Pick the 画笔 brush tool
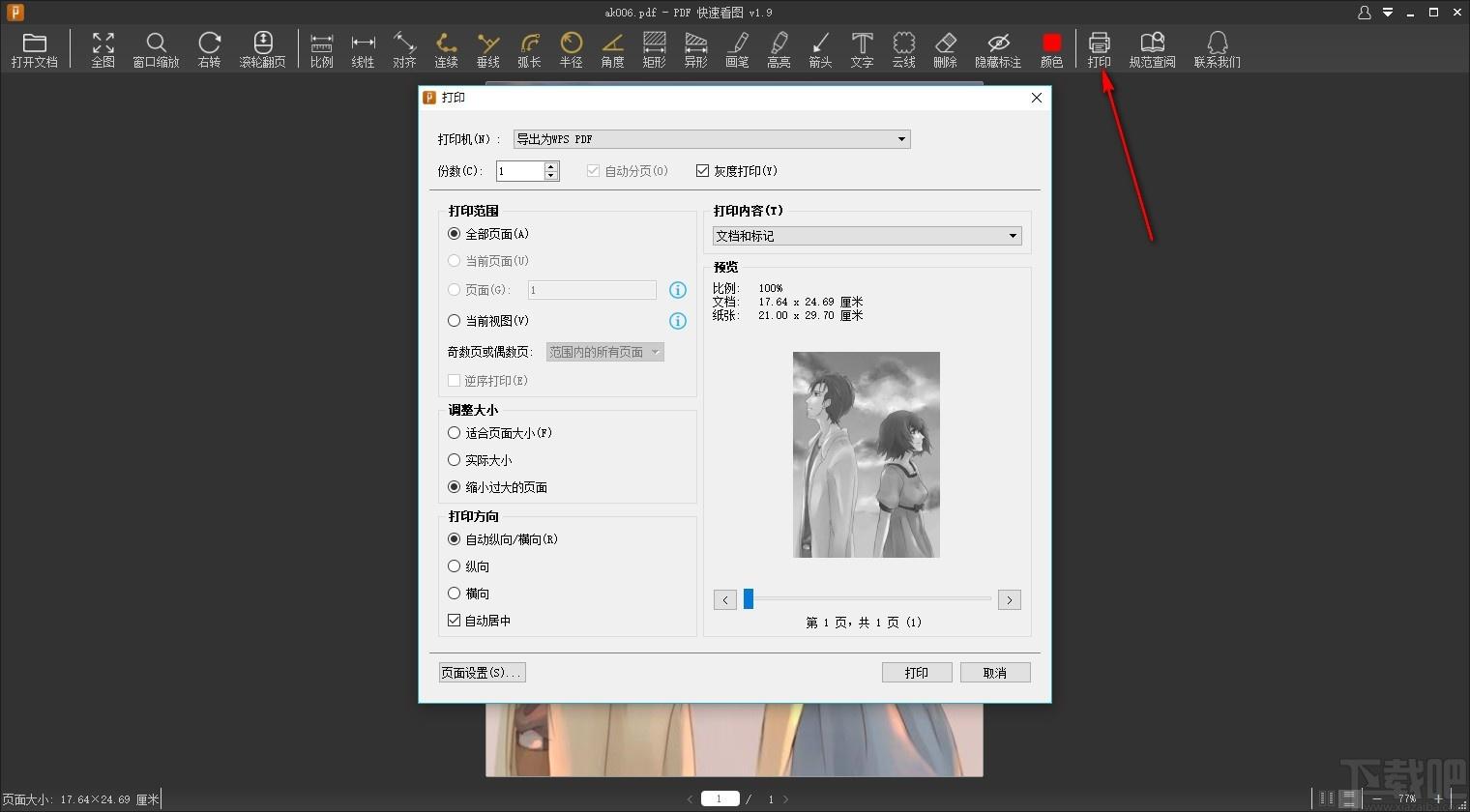This screenshot has height=812, width=1470. point(737,49)
